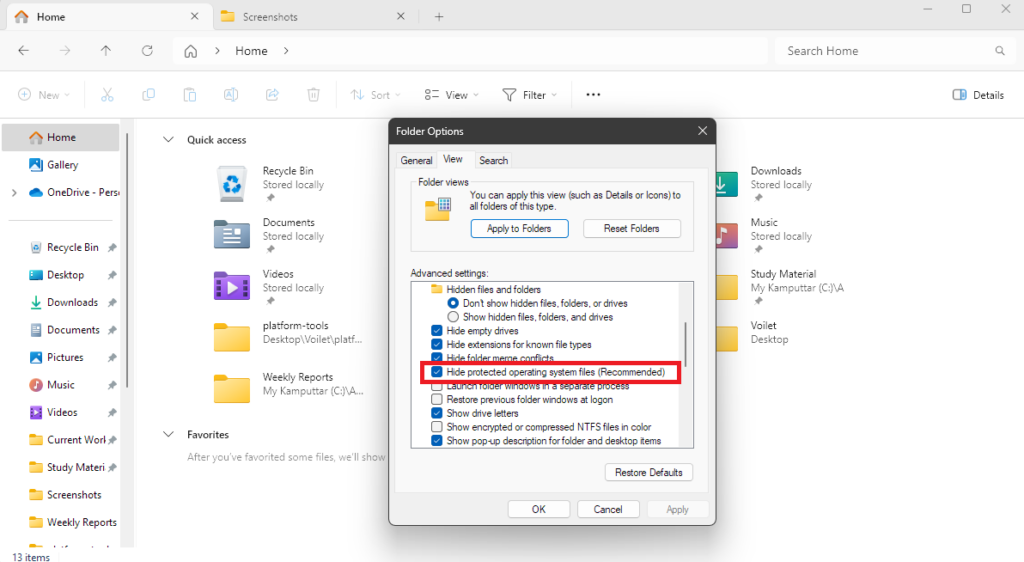Open the View dropdown in toolbar
1024x562 pixels.
(x=451, y=95)
